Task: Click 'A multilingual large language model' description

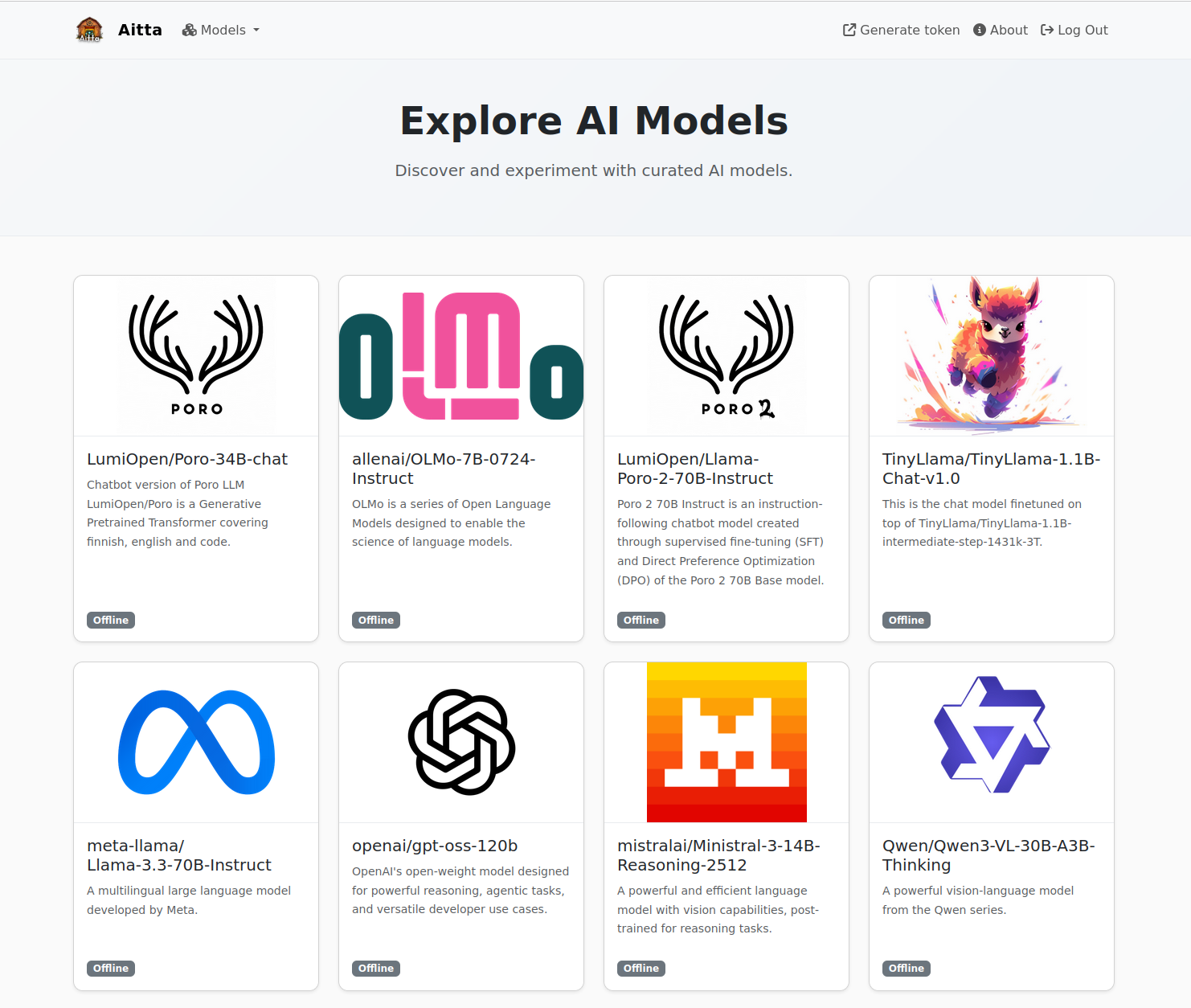Action: [189, 900]
